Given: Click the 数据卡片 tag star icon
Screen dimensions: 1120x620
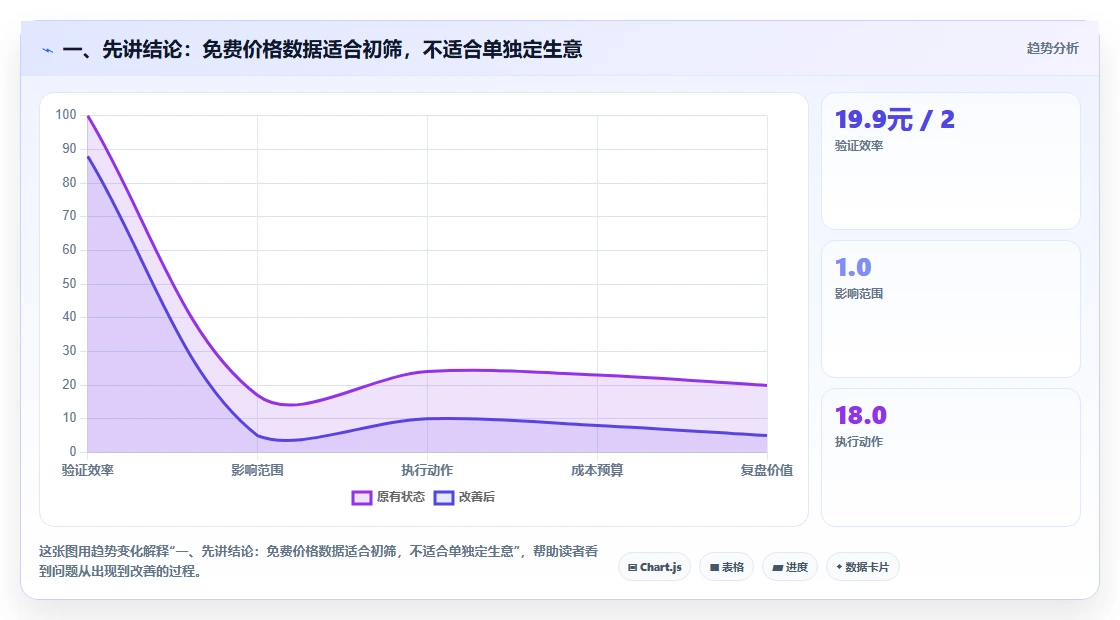Looking at the screenshot, I should [839, 567].
